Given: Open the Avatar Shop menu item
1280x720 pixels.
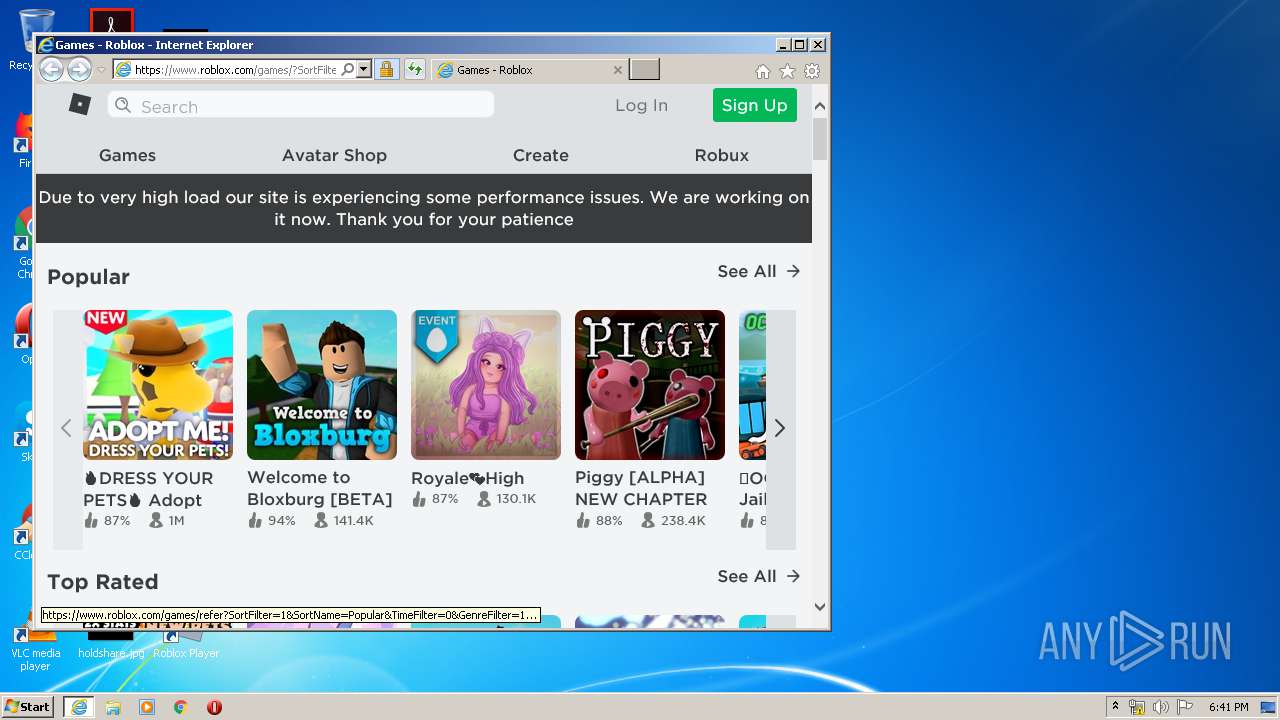Looking at the screenshot, I should 334,155.
